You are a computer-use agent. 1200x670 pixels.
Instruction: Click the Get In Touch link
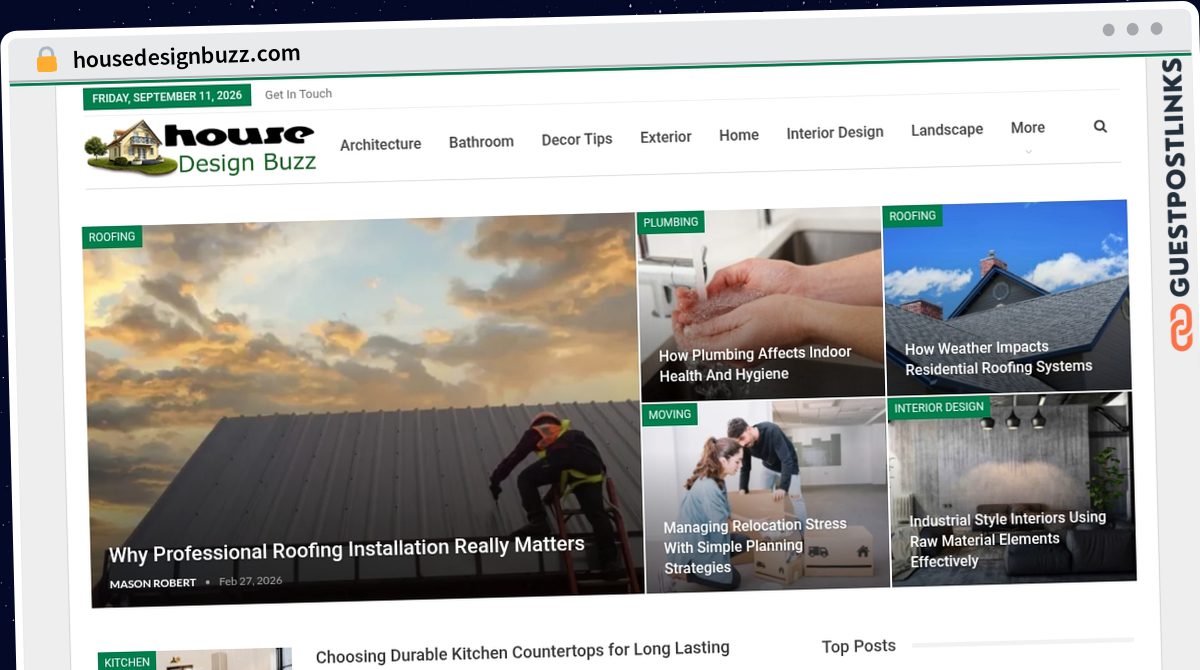pyautogui.click(x=298, y=94)
